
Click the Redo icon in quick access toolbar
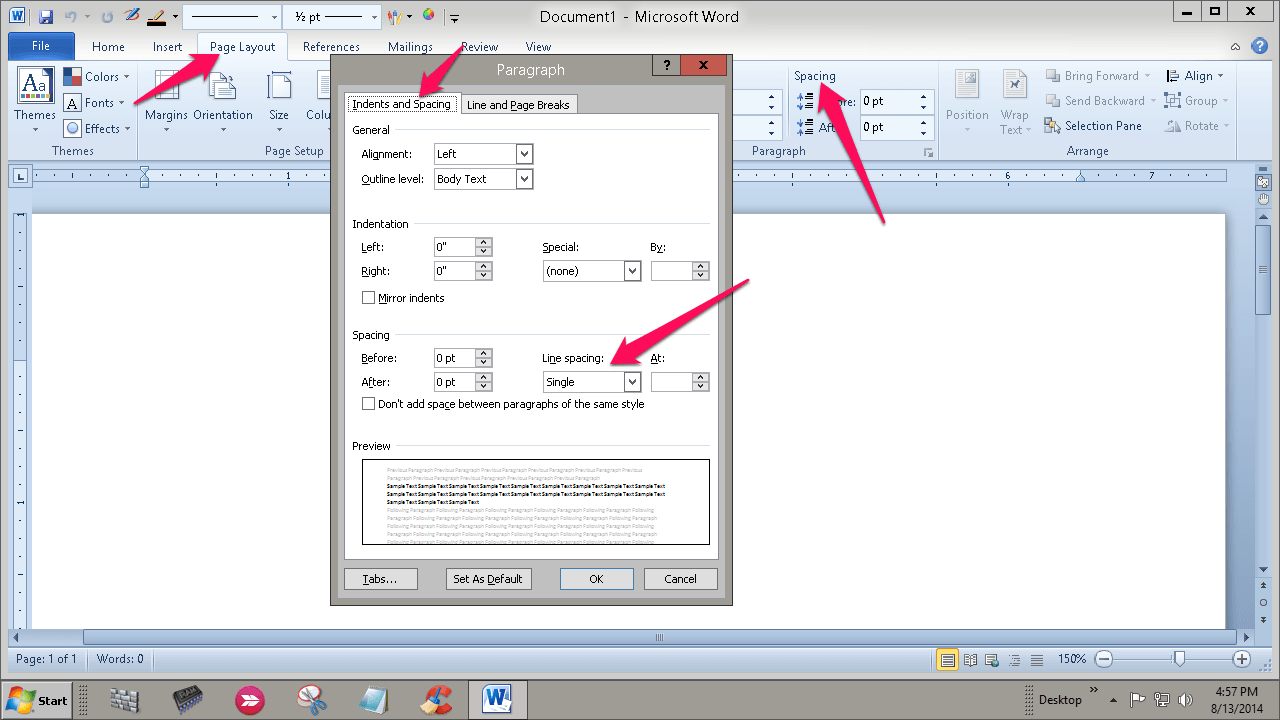tap(107, 17)
